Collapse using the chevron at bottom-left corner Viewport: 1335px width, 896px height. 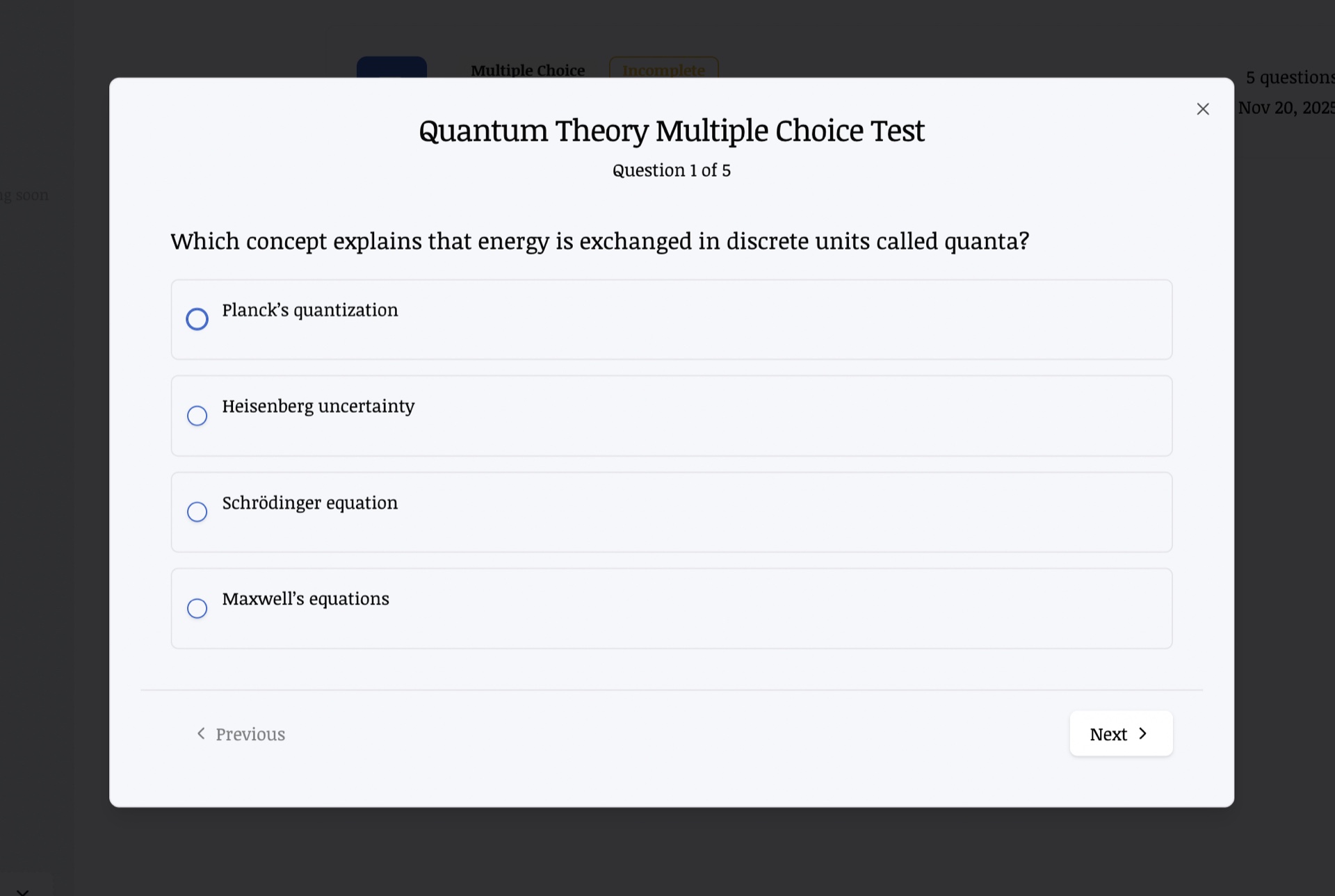pos(22,891)
